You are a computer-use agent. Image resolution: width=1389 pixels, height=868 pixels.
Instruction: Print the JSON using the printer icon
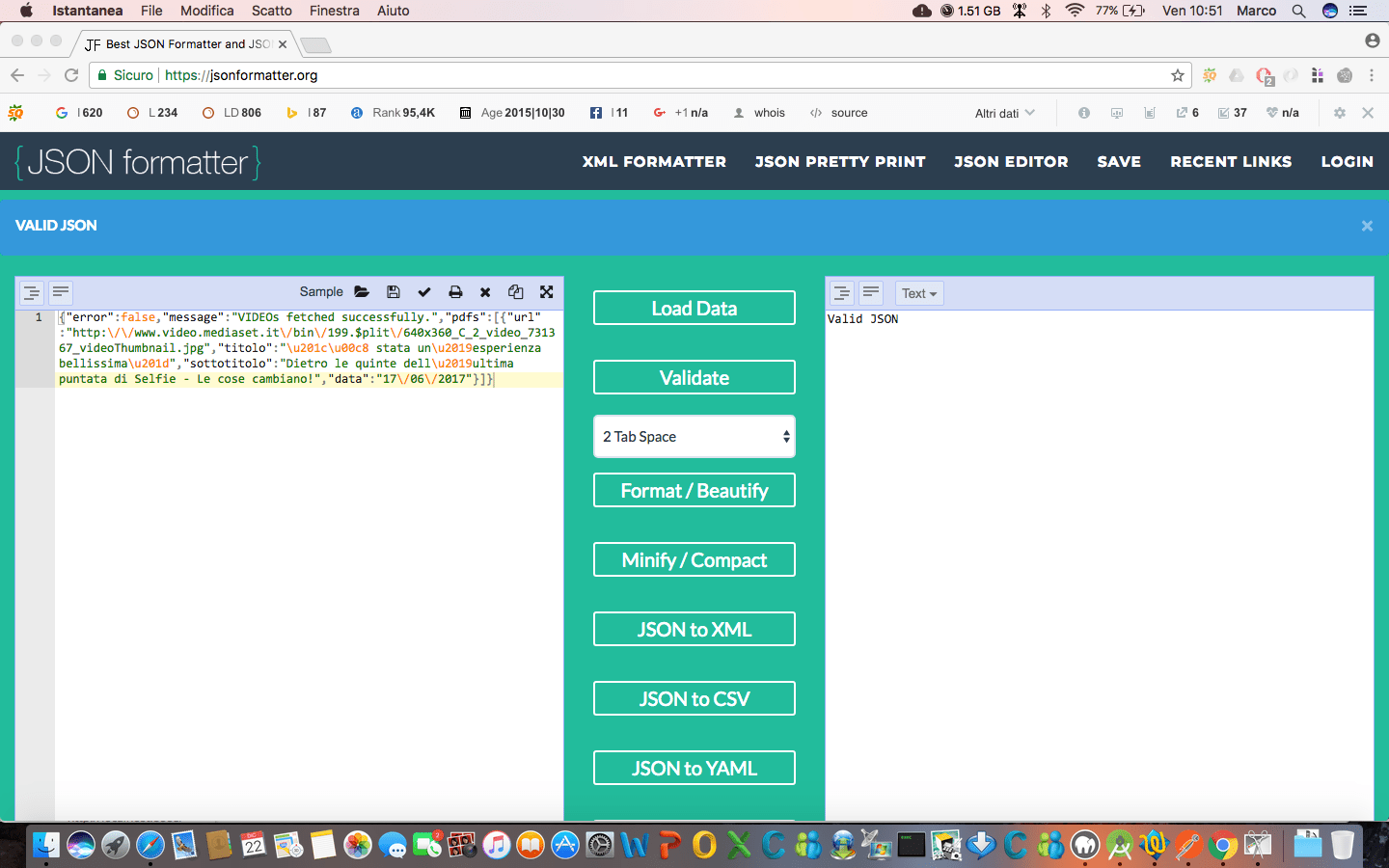pos(454,291)
